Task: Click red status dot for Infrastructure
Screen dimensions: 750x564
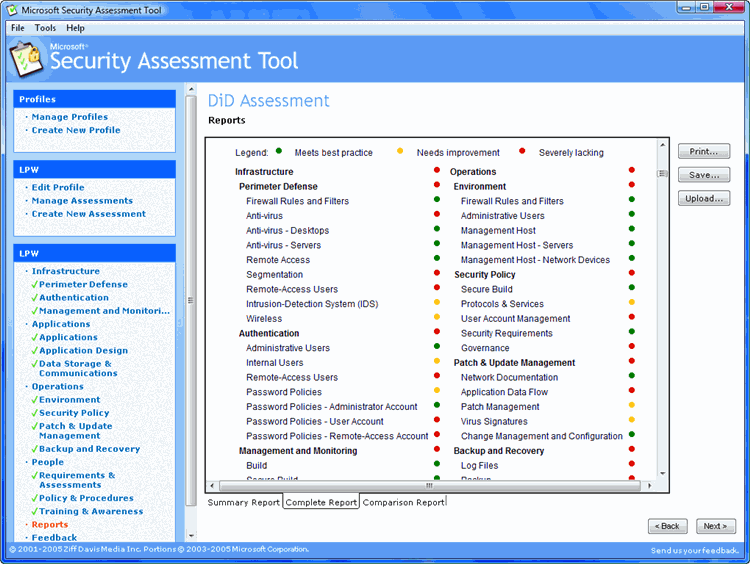Action: 437,170
